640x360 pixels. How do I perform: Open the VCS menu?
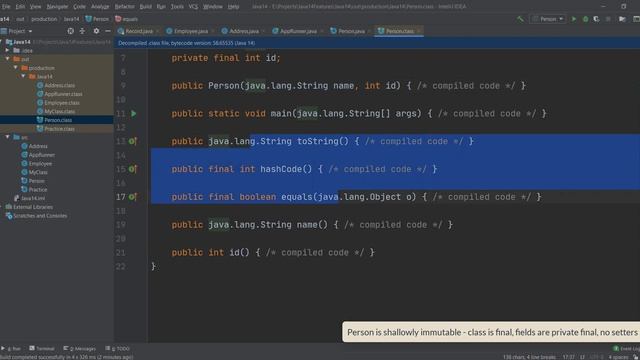pyautogui.click(x=193, y=7)
